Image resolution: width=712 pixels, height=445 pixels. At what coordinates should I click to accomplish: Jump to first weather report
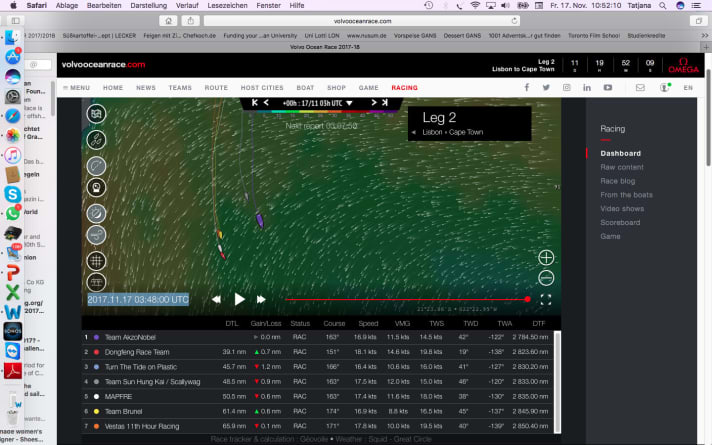[255, 103]
